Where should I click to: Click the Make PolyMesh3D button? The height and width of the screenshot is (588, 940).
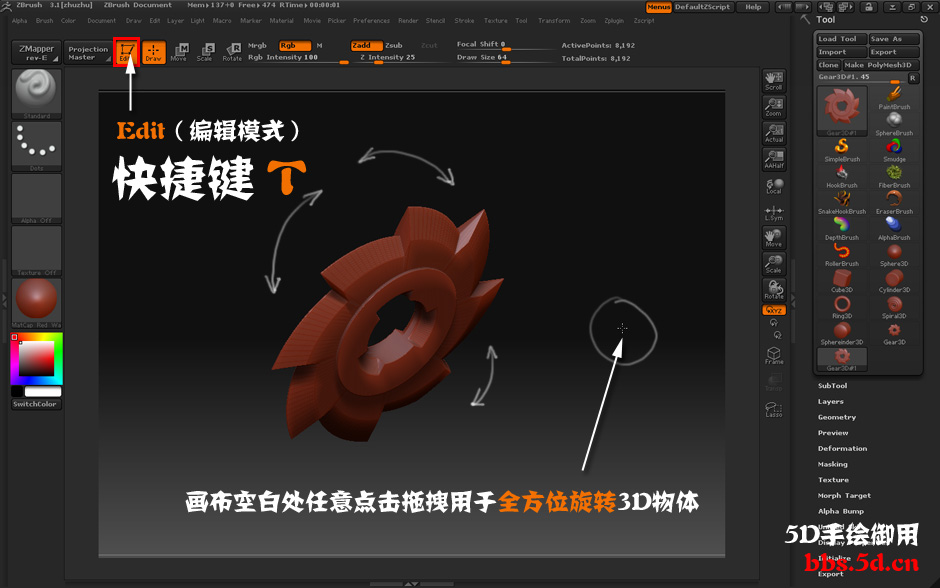(x=881, y=65)
